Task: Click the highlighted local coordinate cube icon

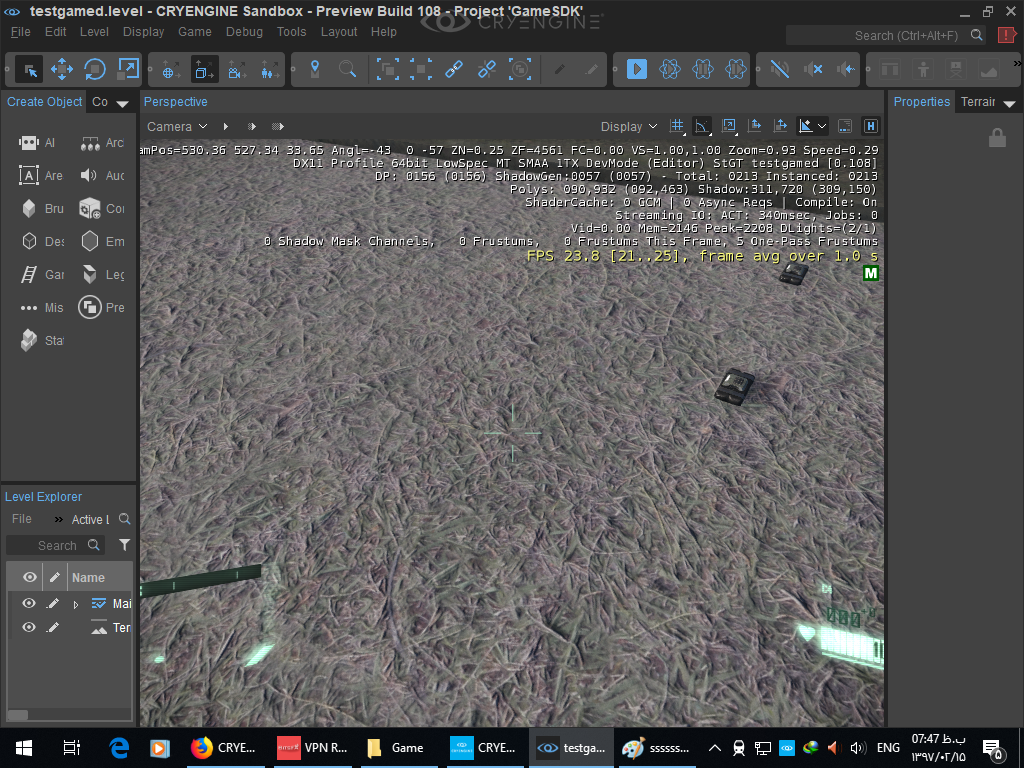Action: [204, 69]
